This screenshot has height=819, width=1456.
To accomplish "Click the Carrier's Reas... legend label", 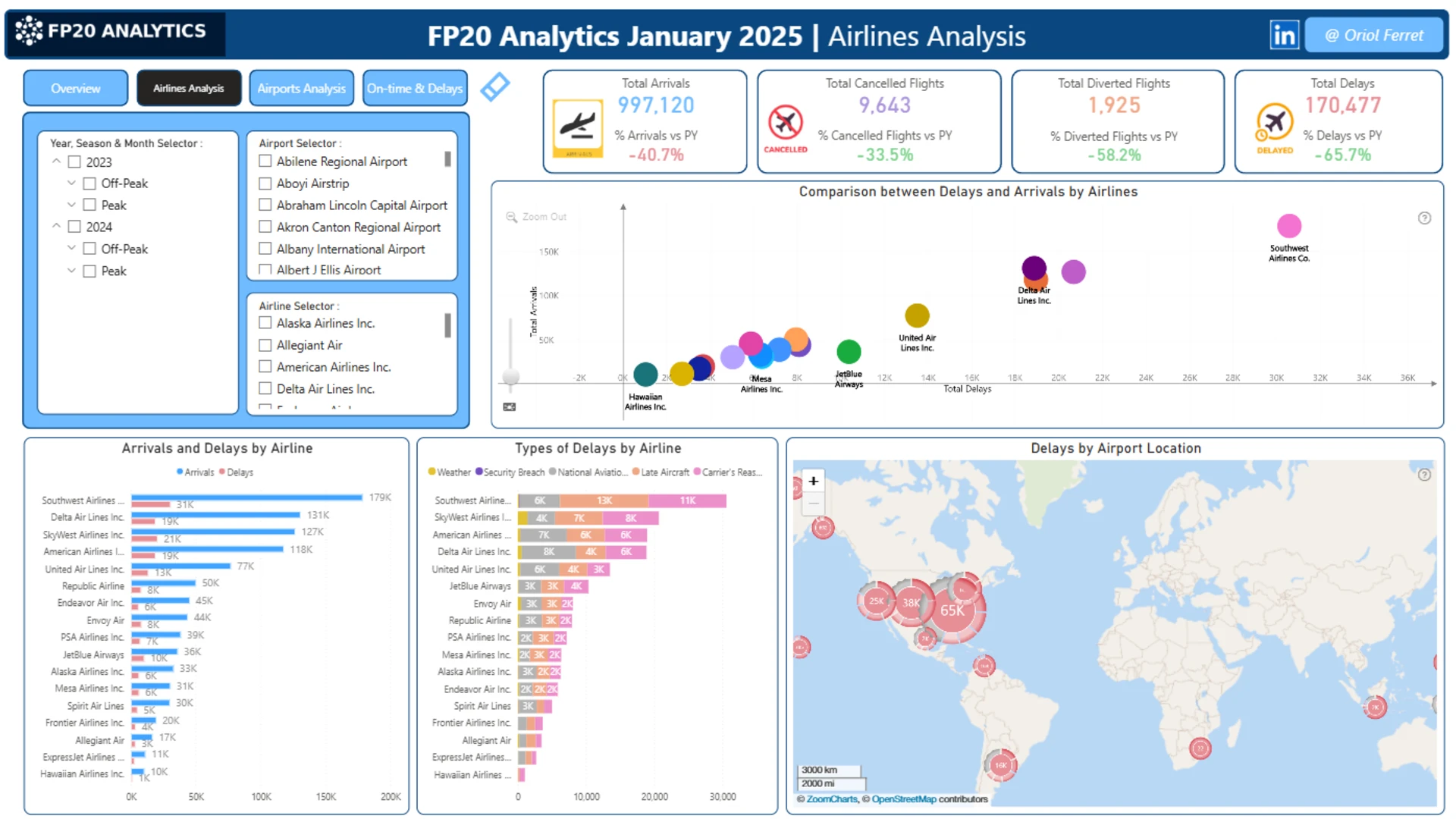I will click(x=732, y=472).
